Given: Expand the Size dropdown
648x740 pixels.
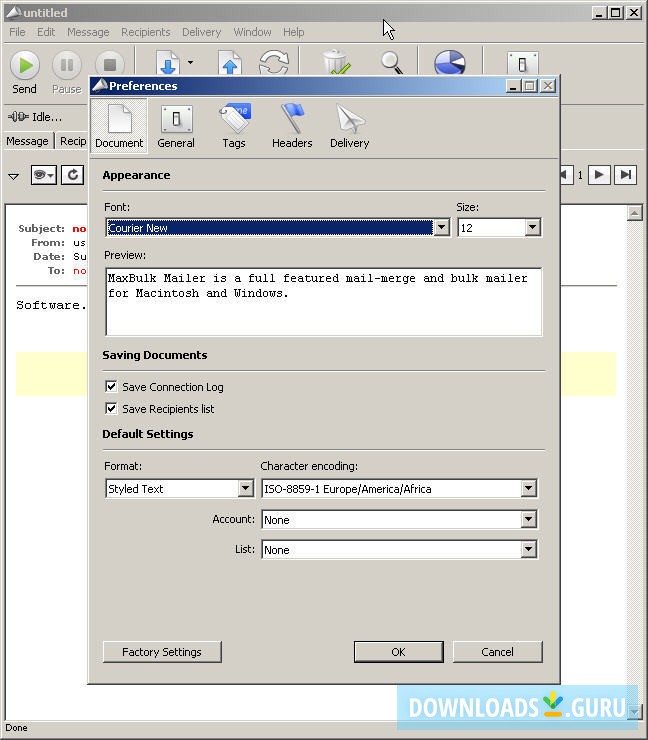Looking at the screenshot, I should coord(532,227).
